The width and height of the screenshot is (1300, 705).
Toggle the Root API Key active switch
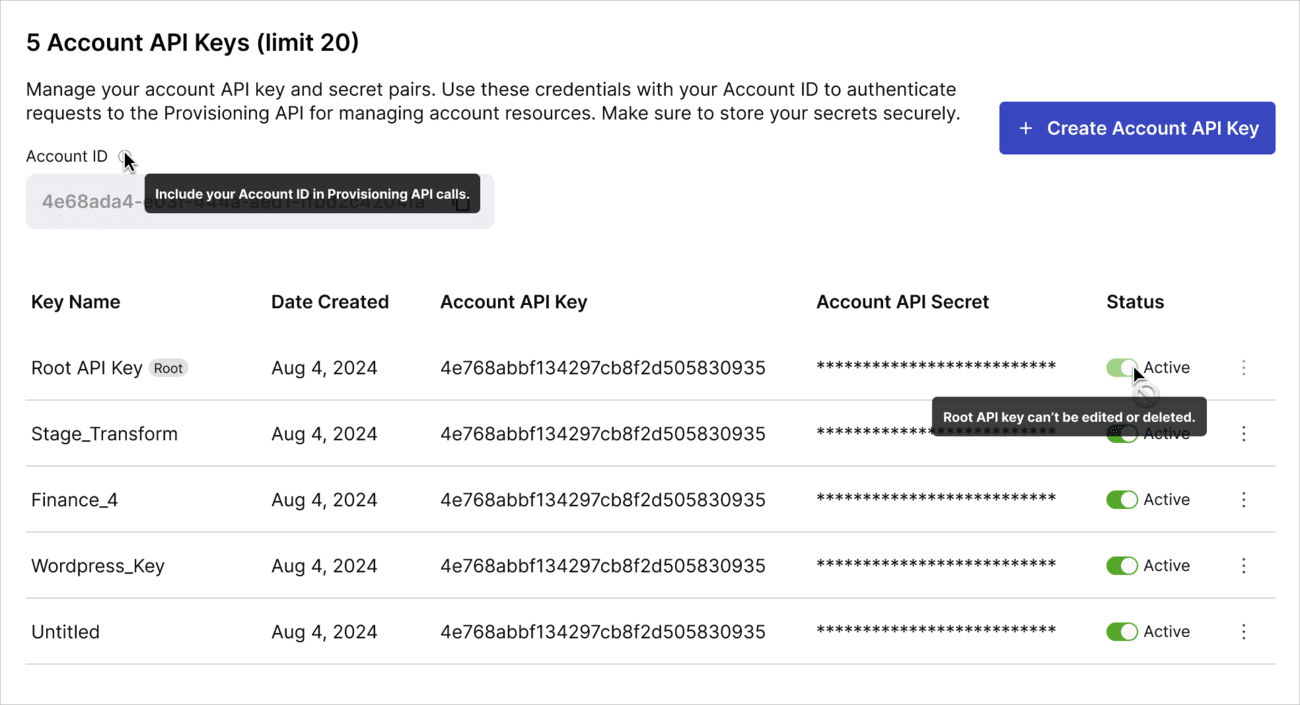coord(1122,368)
